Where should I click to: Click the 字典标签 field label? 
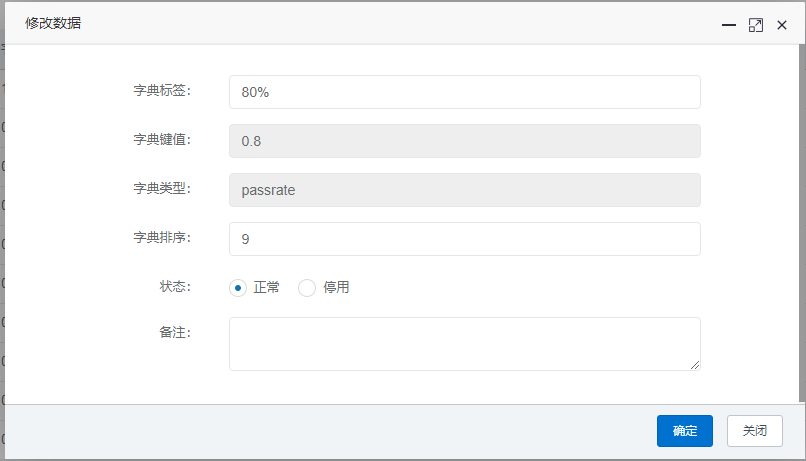coord(162,90)
